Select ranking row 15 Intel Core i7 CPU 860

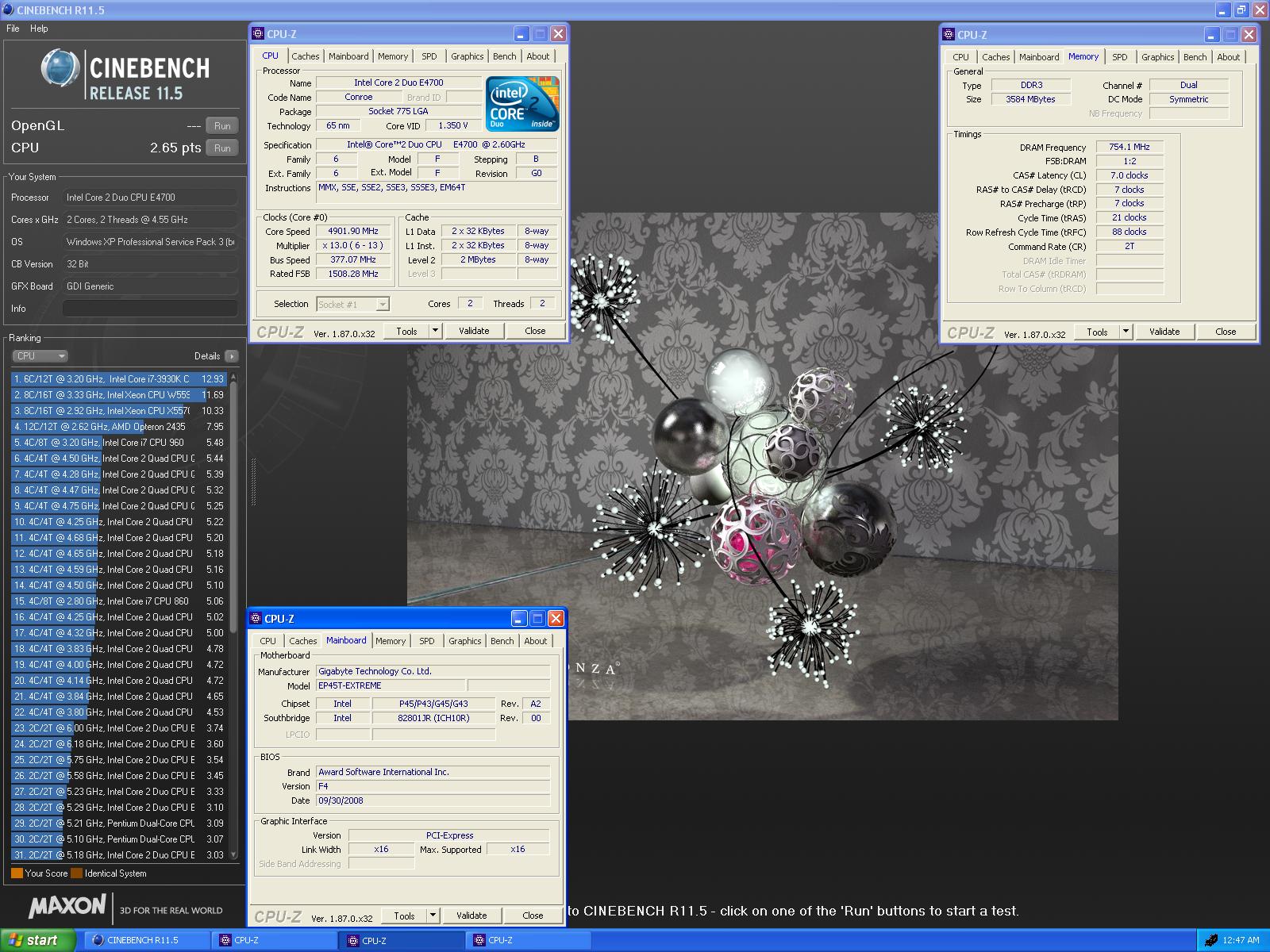tap(119, 601)
